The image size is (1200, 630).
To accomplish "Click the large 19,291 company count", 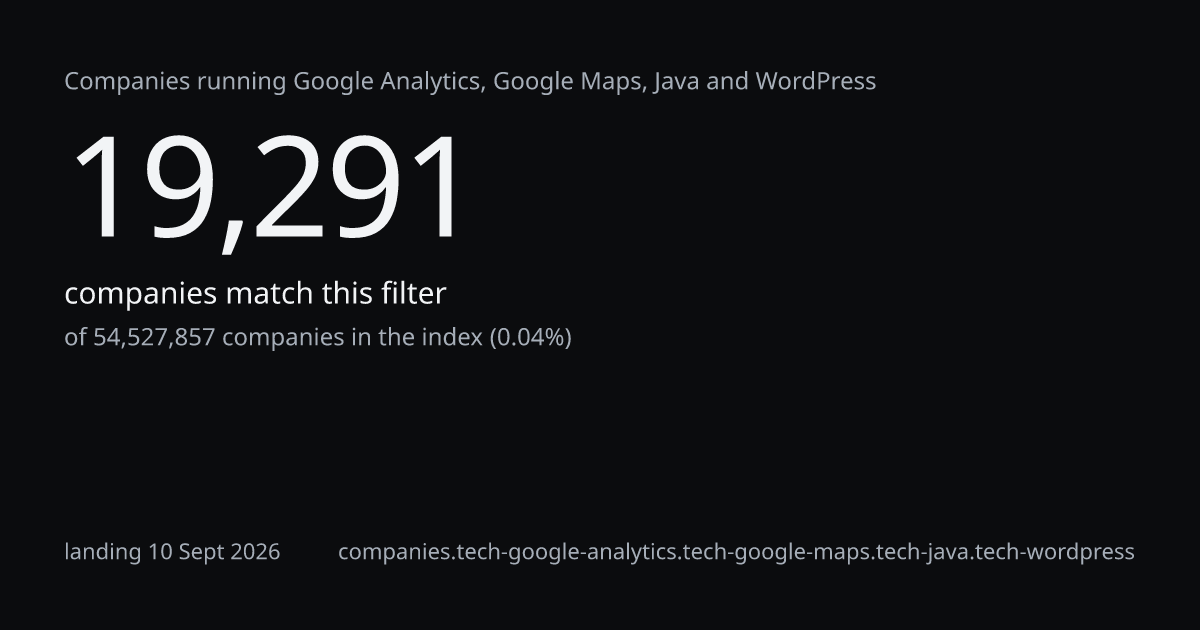I will (267, 190).
